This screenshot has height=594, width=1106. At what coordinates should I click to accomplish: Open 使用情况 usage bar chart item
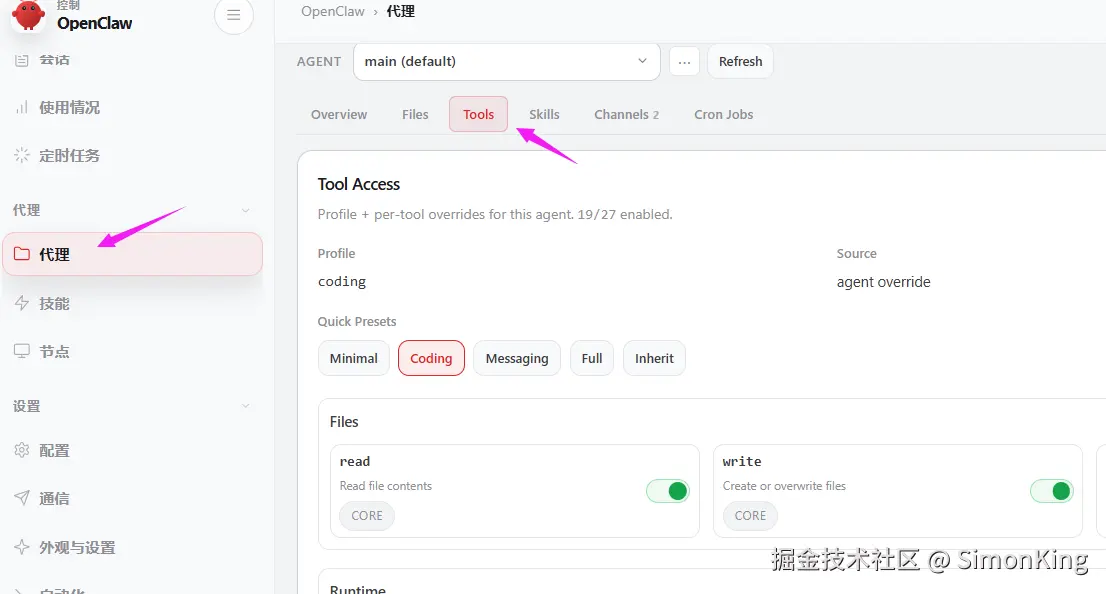[132, 107]
